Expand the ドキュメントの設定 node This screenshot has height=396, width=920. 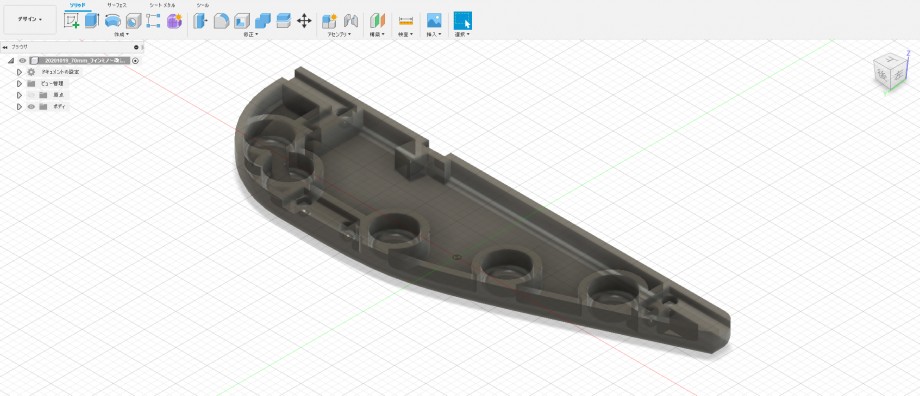[19, 72]
